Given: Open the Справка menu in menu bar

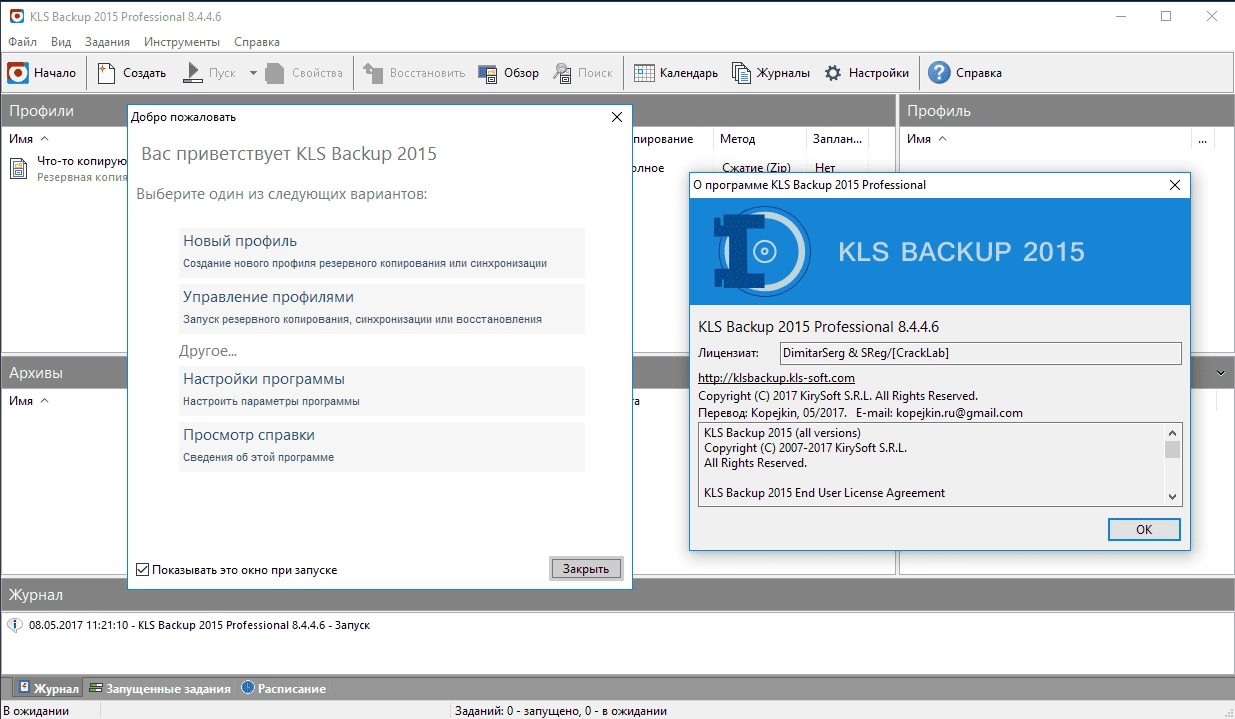Looking at the screenshot, I should [257, 42].
